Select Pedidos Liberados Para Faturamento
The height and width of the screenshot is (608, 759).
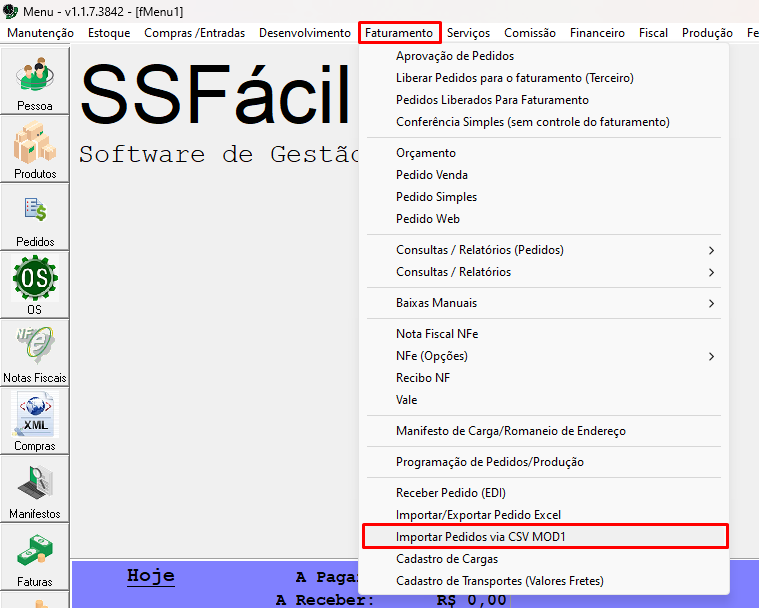[x=544, y=100]
